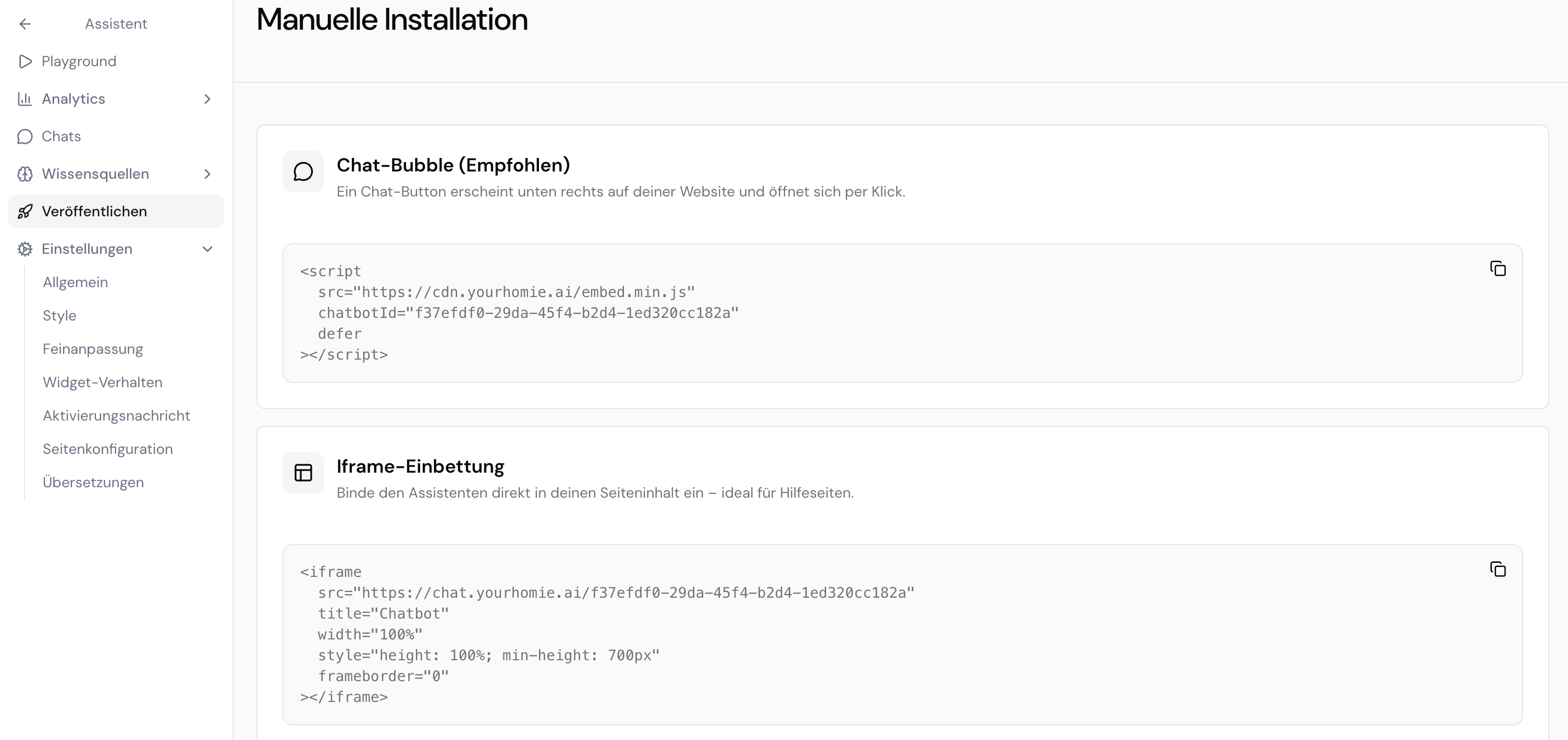Copy the iframe embed code
Screen dimensions: 1568x740
(1498, 569)
